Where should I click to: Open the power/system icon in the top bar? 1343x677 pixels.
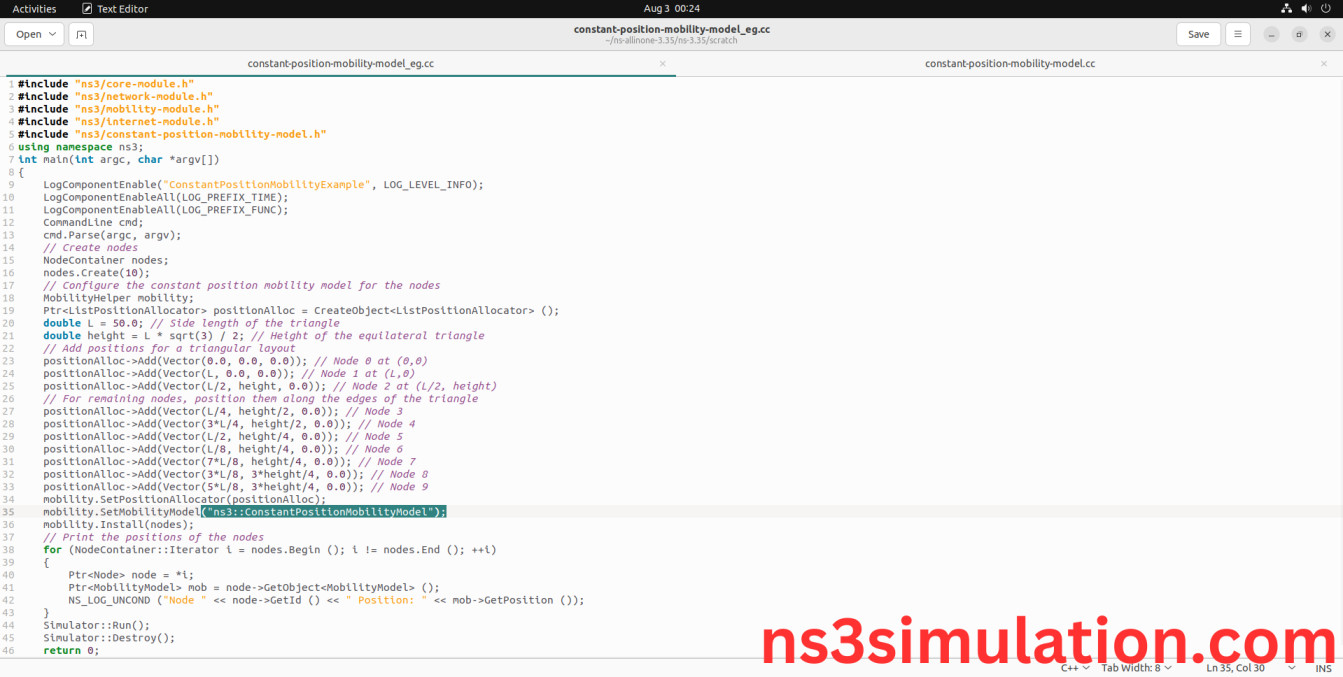pos(1327,8)
